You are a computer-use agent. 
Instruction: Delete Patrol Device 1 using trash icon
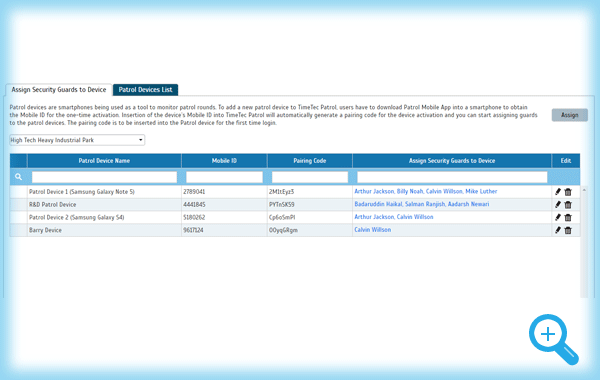coord(568,192)
